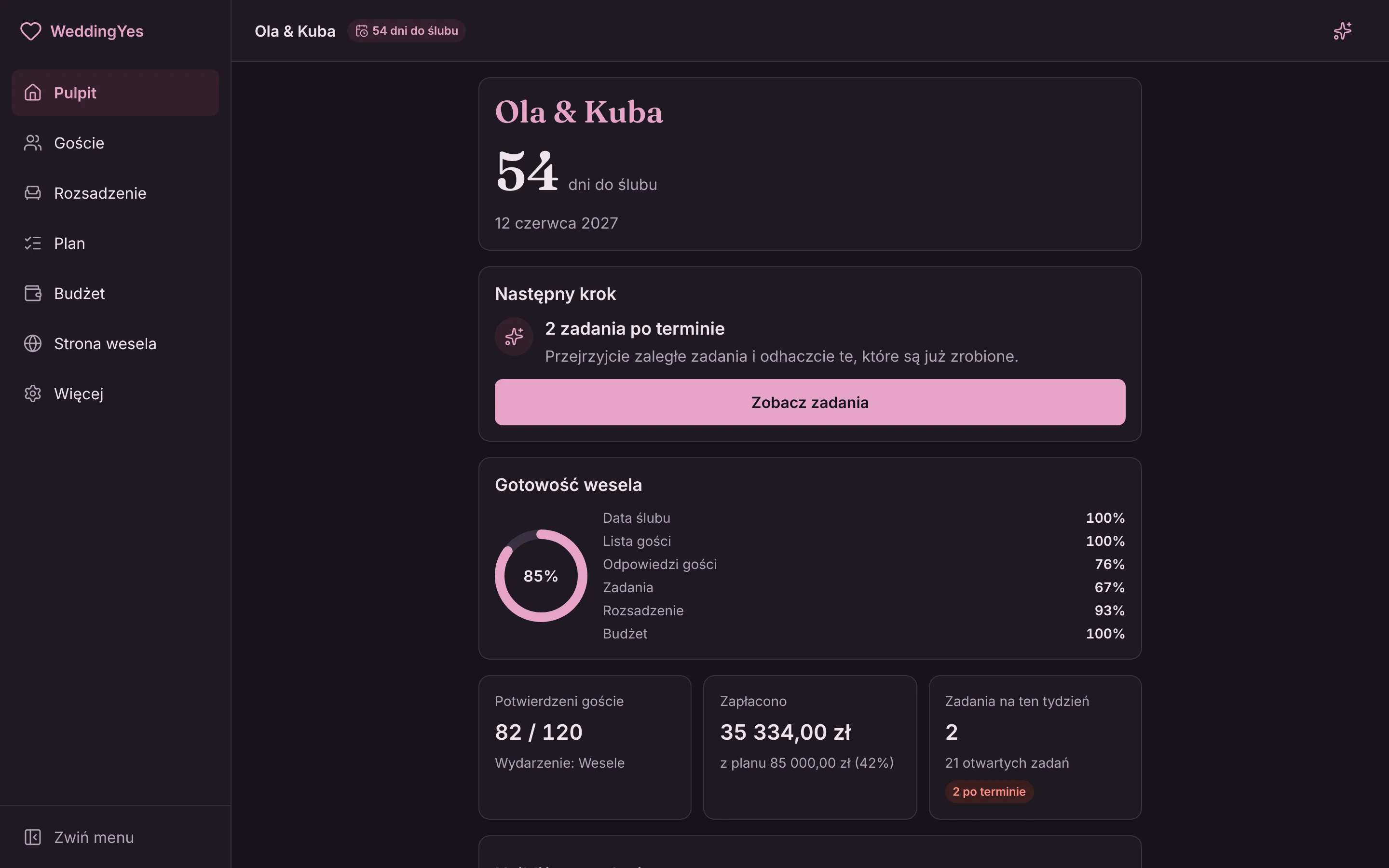
Task: Click the z planu 85 000,00 zł text
Action: (806, 763)
